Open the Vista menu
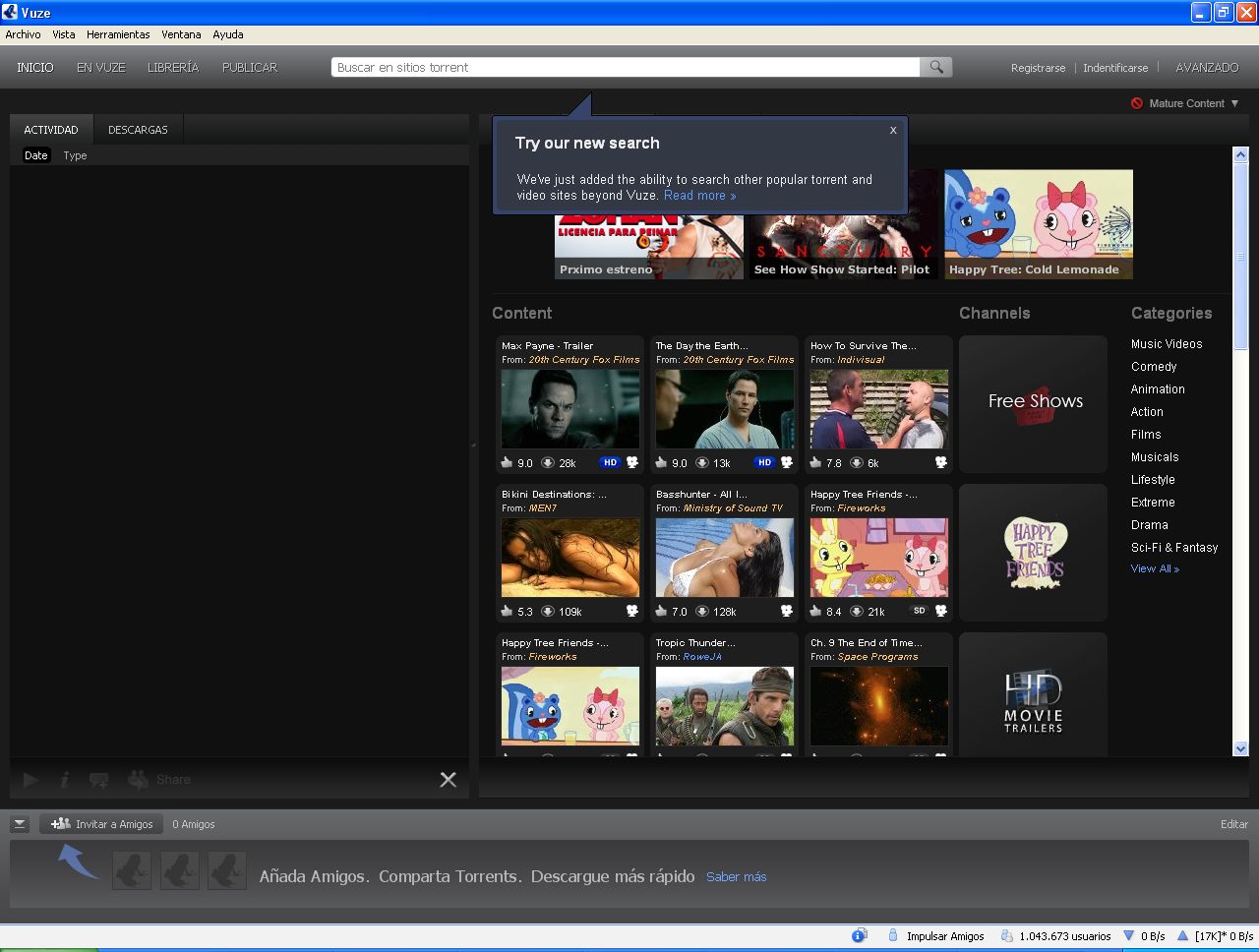 64,34
